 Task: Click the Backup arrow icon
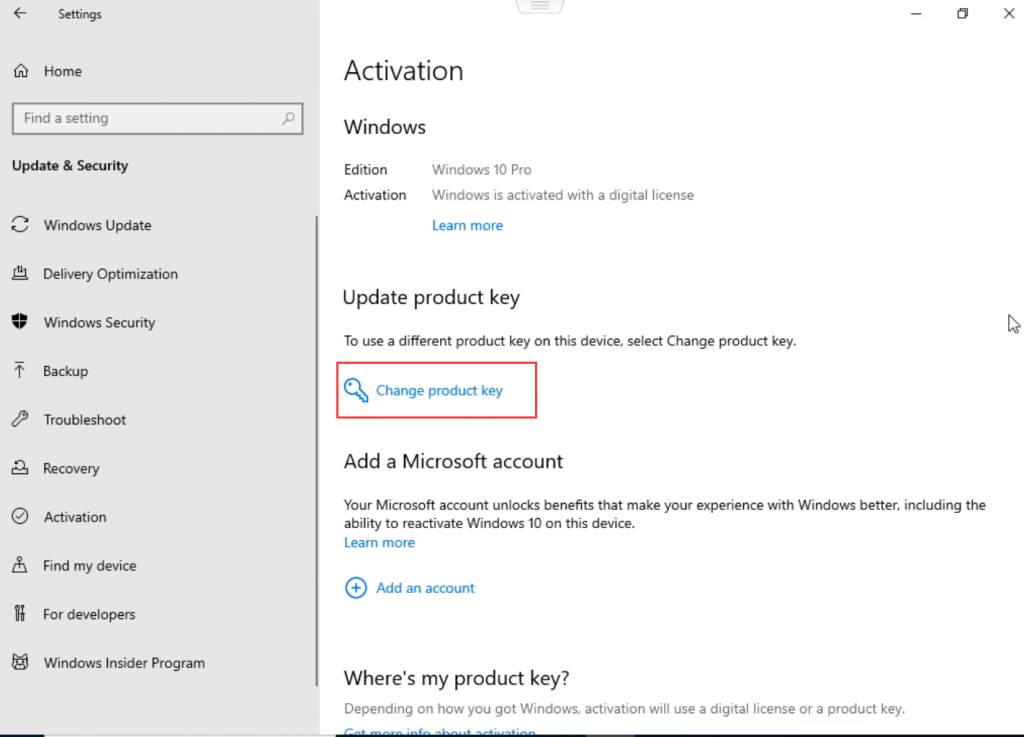pos(20,371)
